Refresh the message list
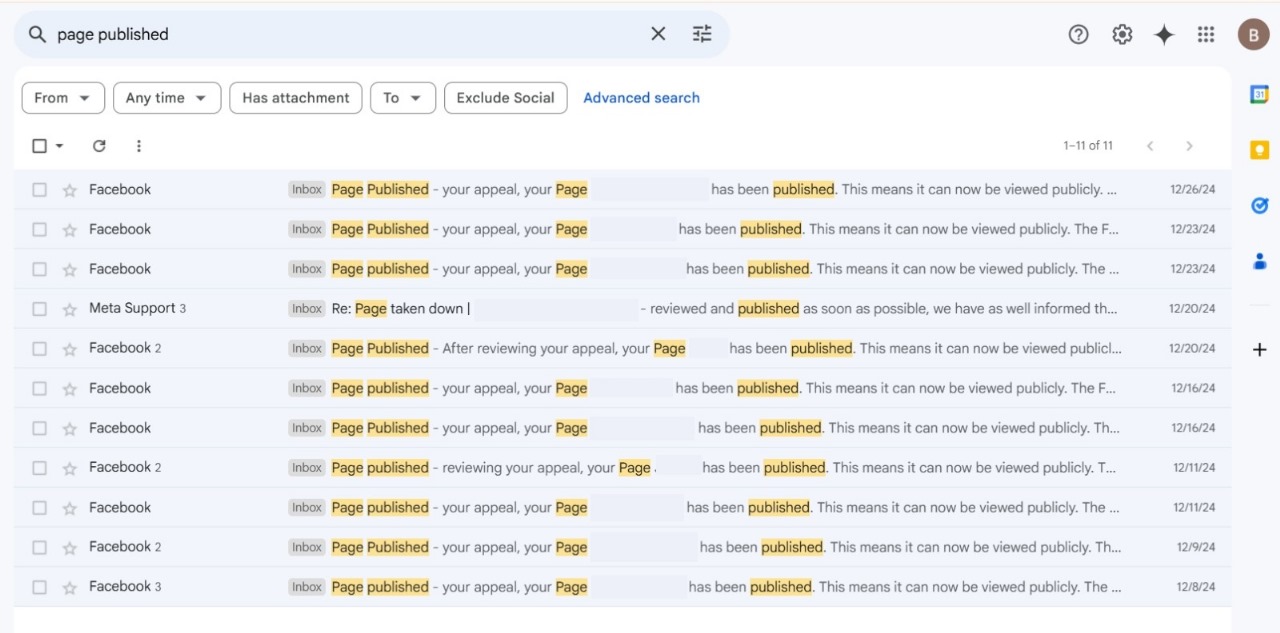Image resolution: width=1280 pixels, height=633 pixels. tap(99, 146)
